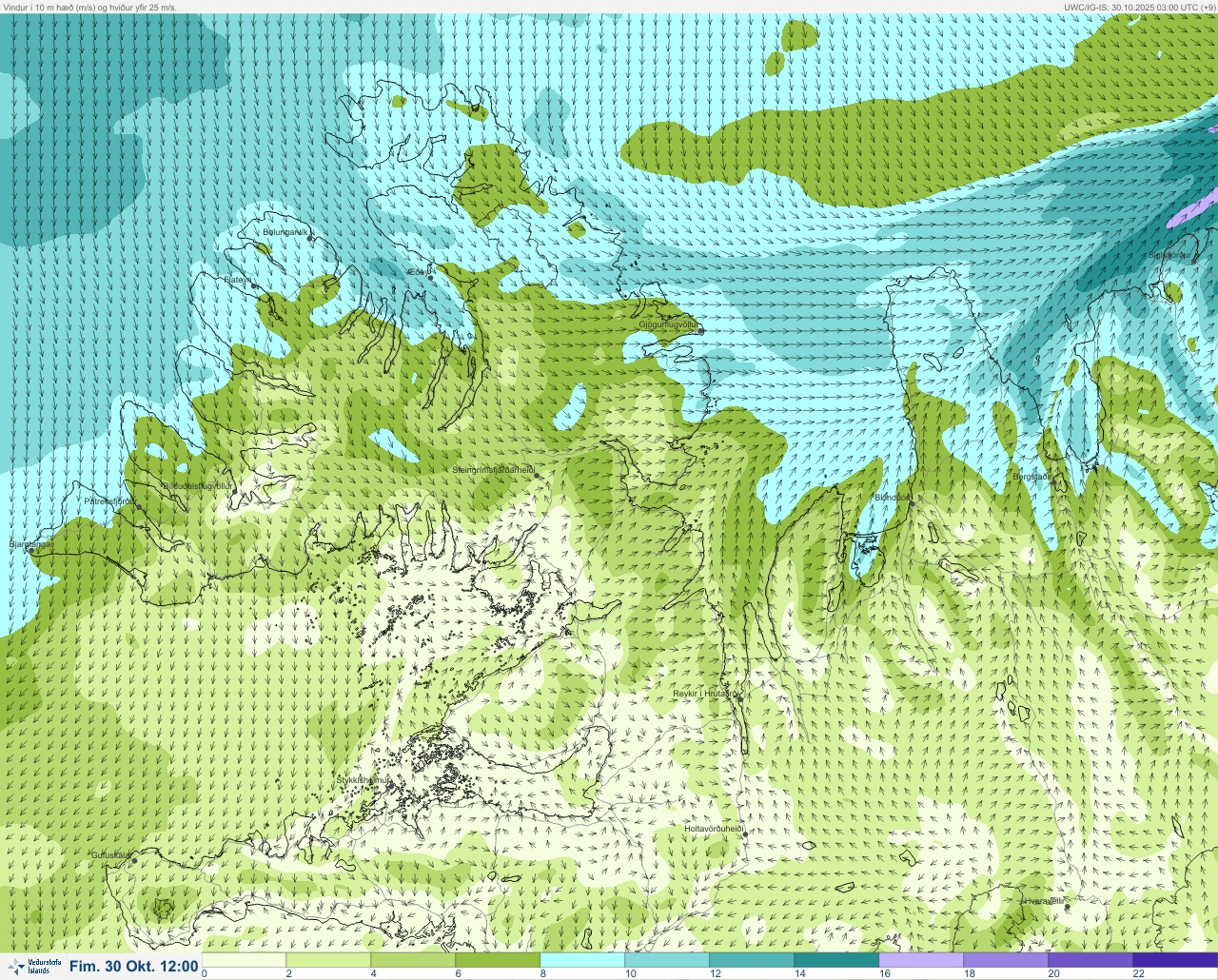Viewport: 1218px width, 980px height.
Task: Click the 8–10 m/s light cyan legend color
Action: pyautogui.click(x=583, y=960)
